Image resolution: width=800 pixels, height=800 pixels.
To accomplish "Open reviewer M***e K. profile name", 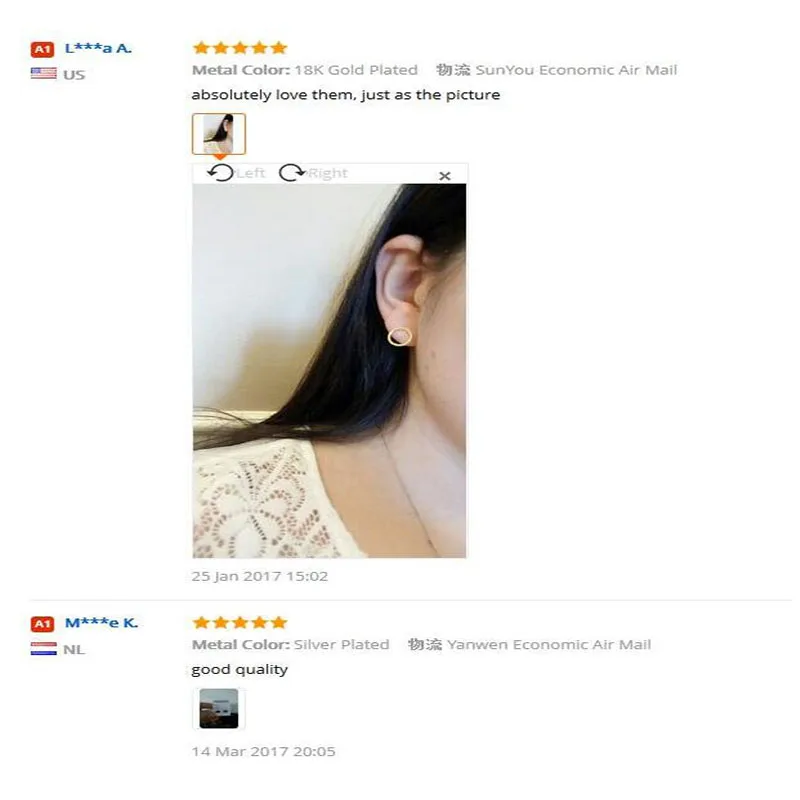I will point(102,623).
